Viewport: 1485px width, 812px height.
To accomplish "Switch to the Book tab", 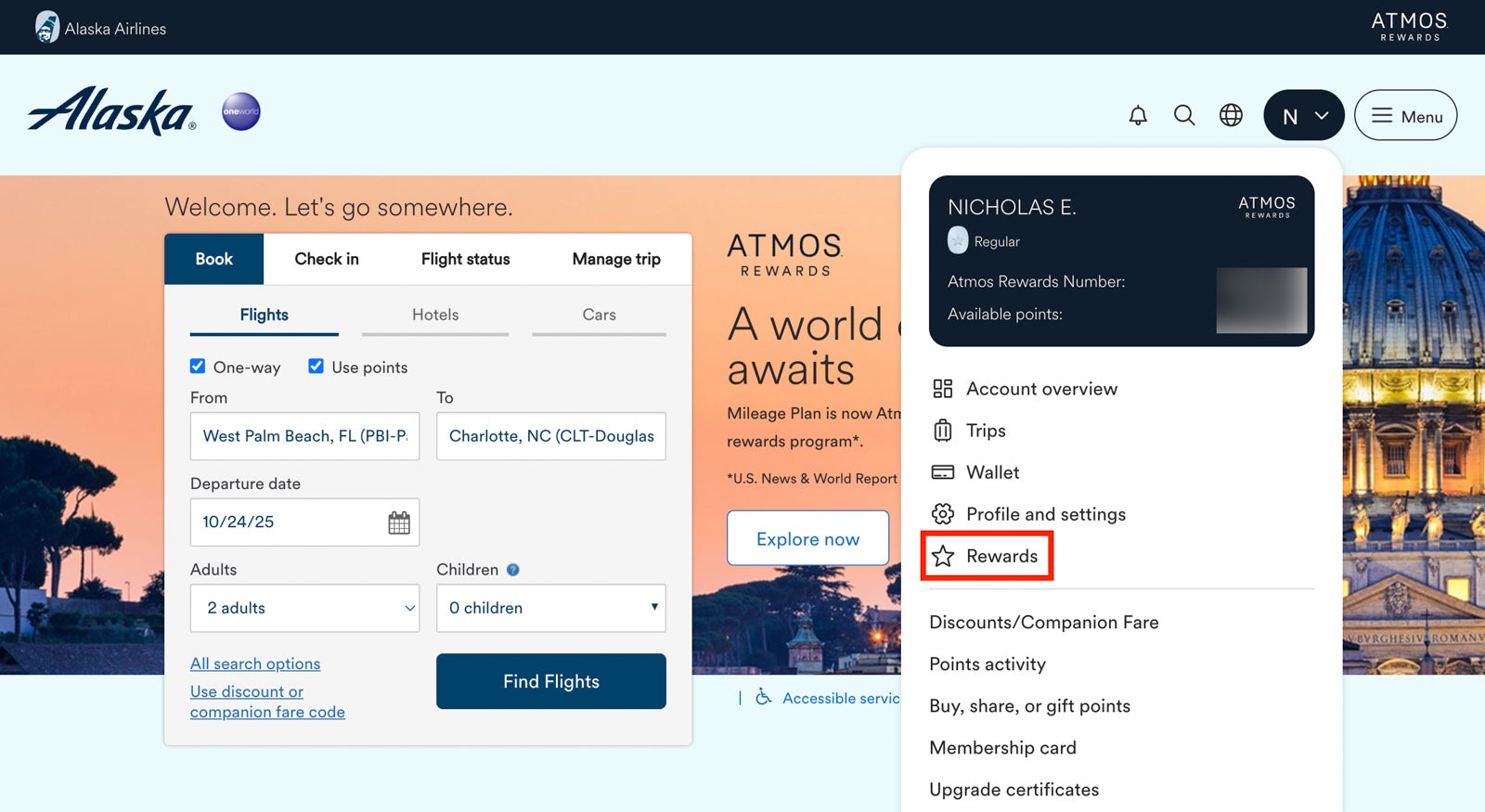I will click(213, 259).
